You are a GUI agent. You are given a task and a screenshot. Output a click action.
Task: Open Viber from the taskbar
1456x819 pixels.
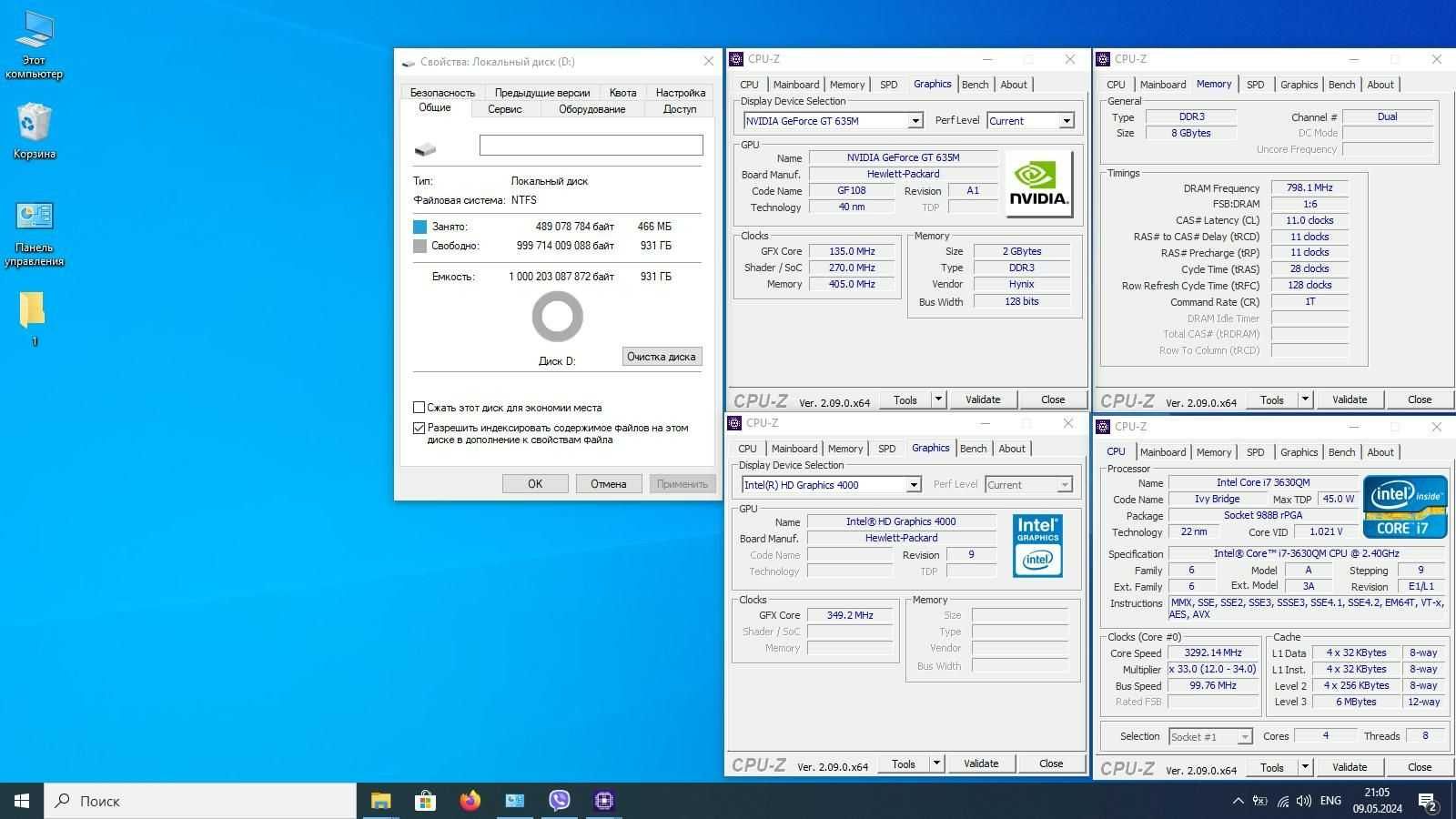pyautogui.click(x=559, y=801)
